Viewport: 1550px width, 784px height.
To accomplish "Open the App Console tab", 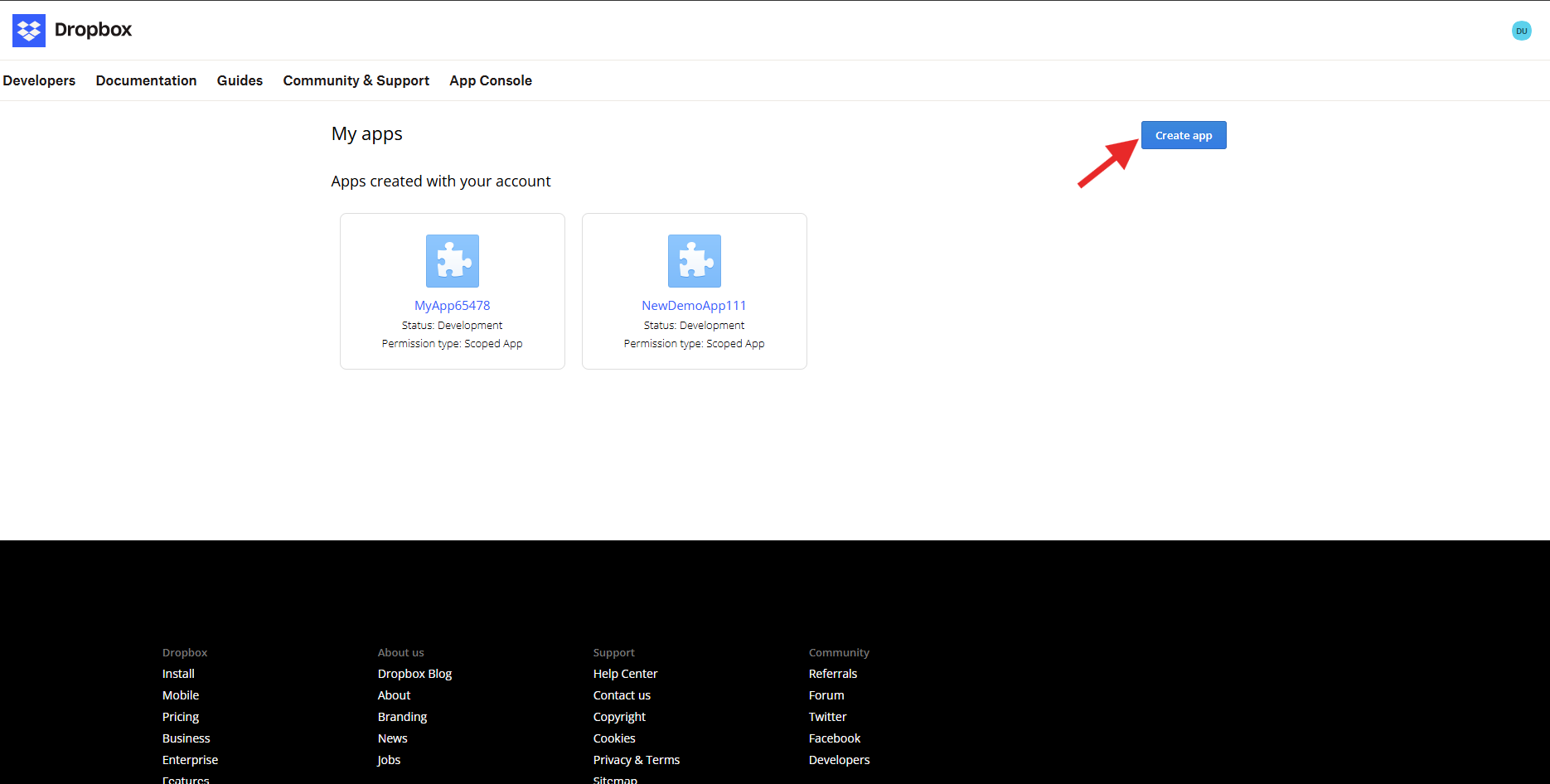I will (x=490, y=80).
